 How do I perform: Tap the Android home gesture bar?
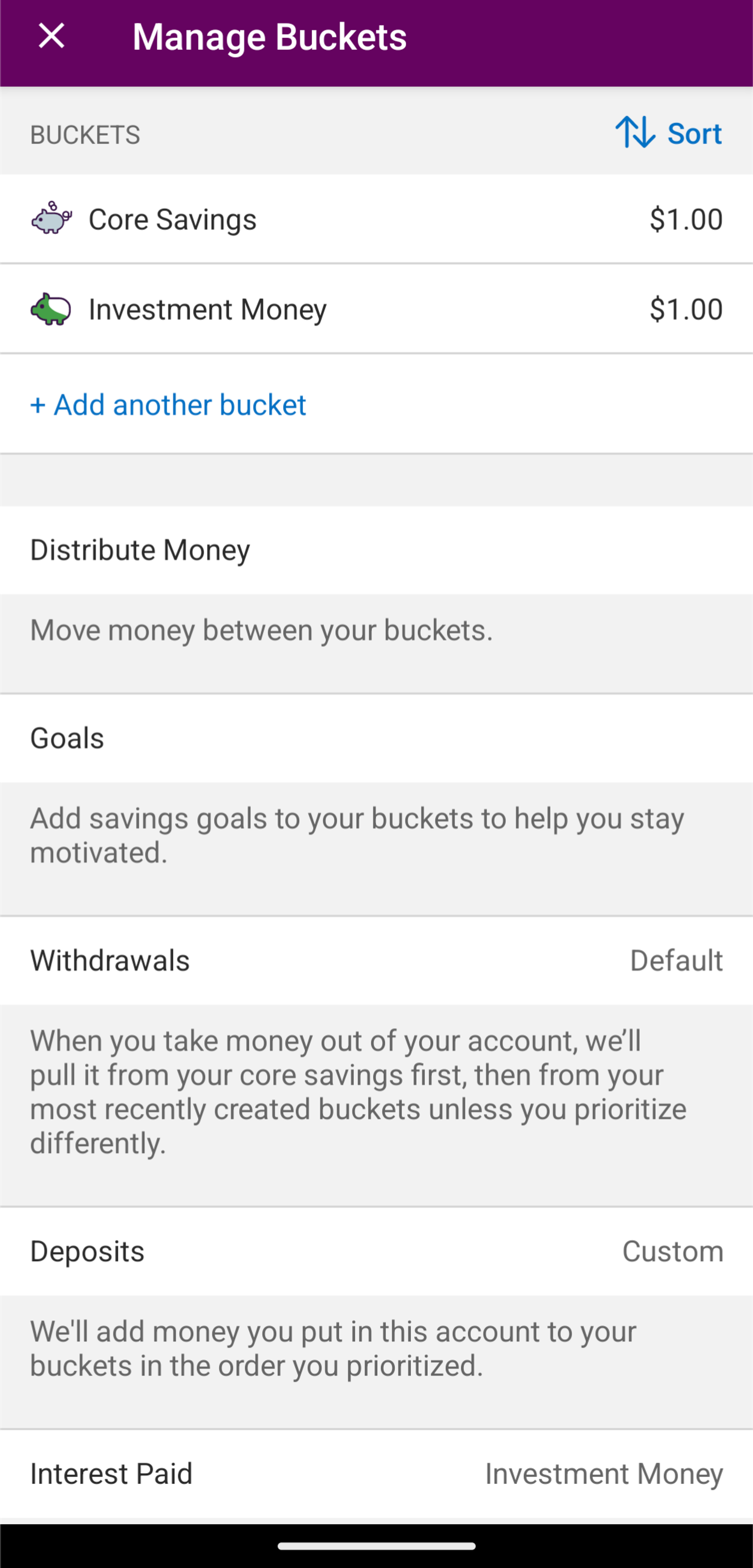[x=376, y=1545]
